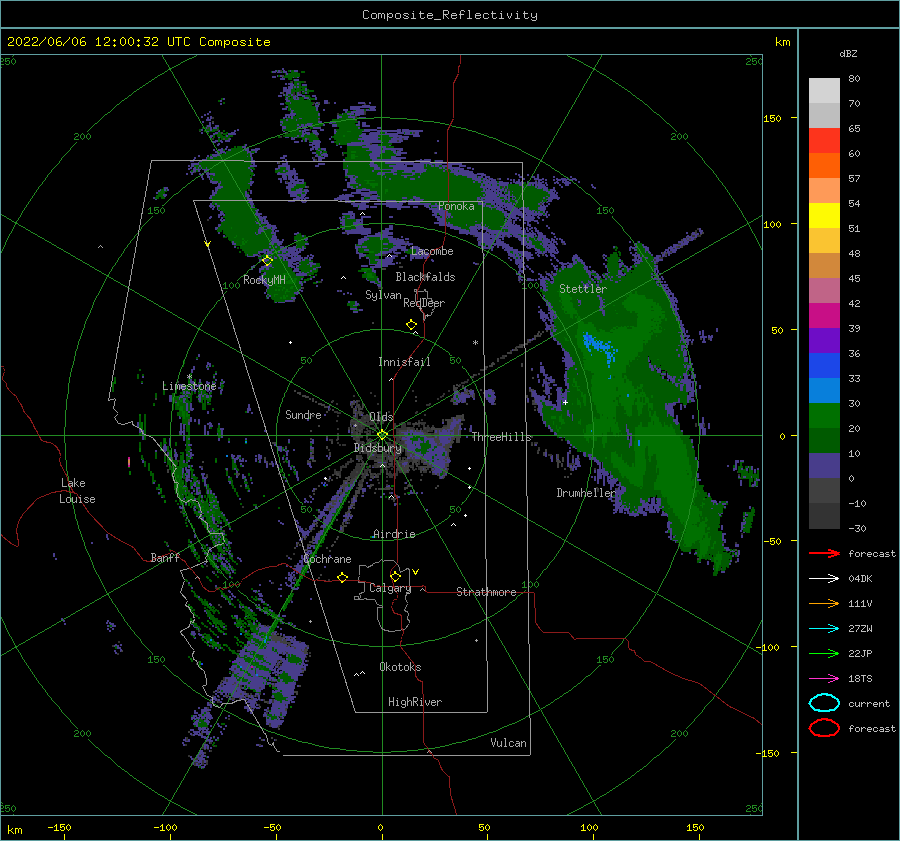
Task: Click the Cochrane town label
Action: 327,559
